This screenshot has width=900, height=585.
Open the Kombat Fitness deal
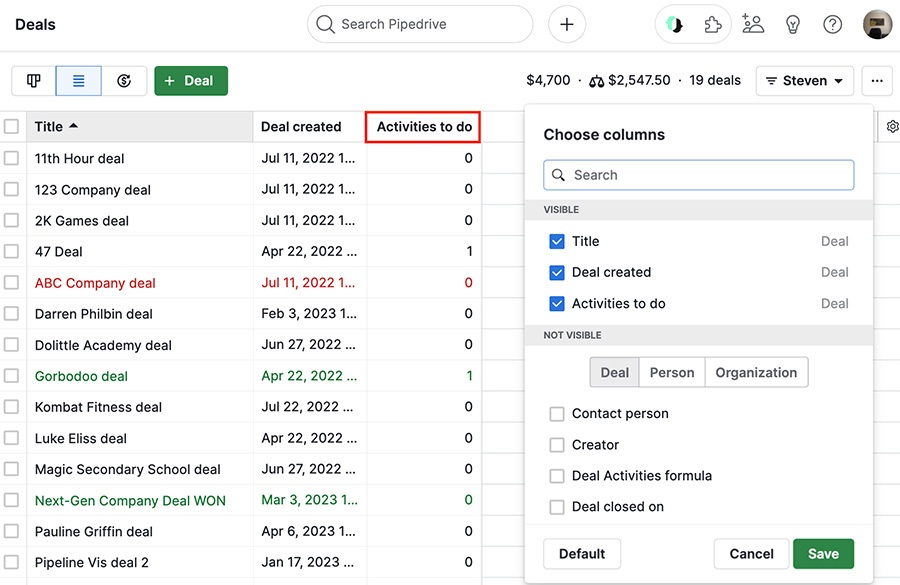coord(98,407)
